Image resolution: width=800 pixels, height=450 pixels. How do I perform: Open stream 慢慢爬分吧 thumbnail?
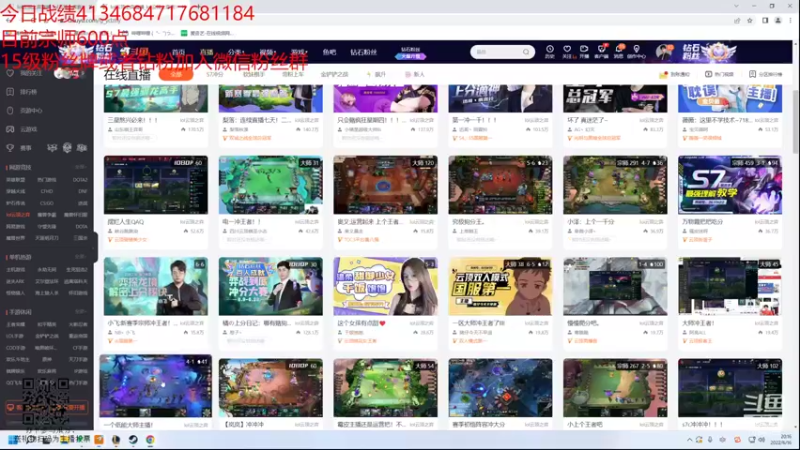(615, 286)
